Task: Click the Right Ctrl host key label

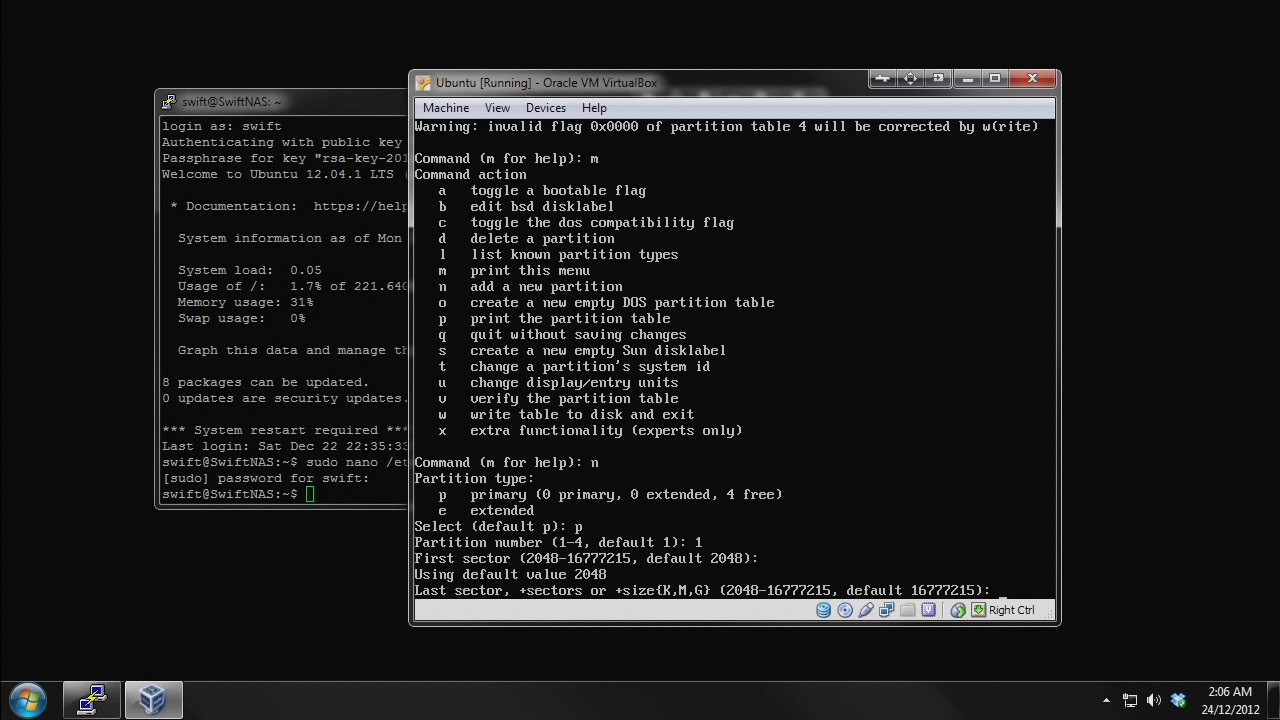Action: 1012,610
